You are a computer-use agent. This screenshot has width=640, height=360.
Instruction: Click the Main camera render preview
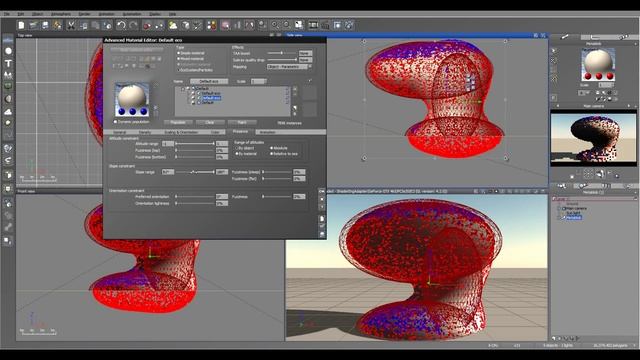[x=593, y=139]
